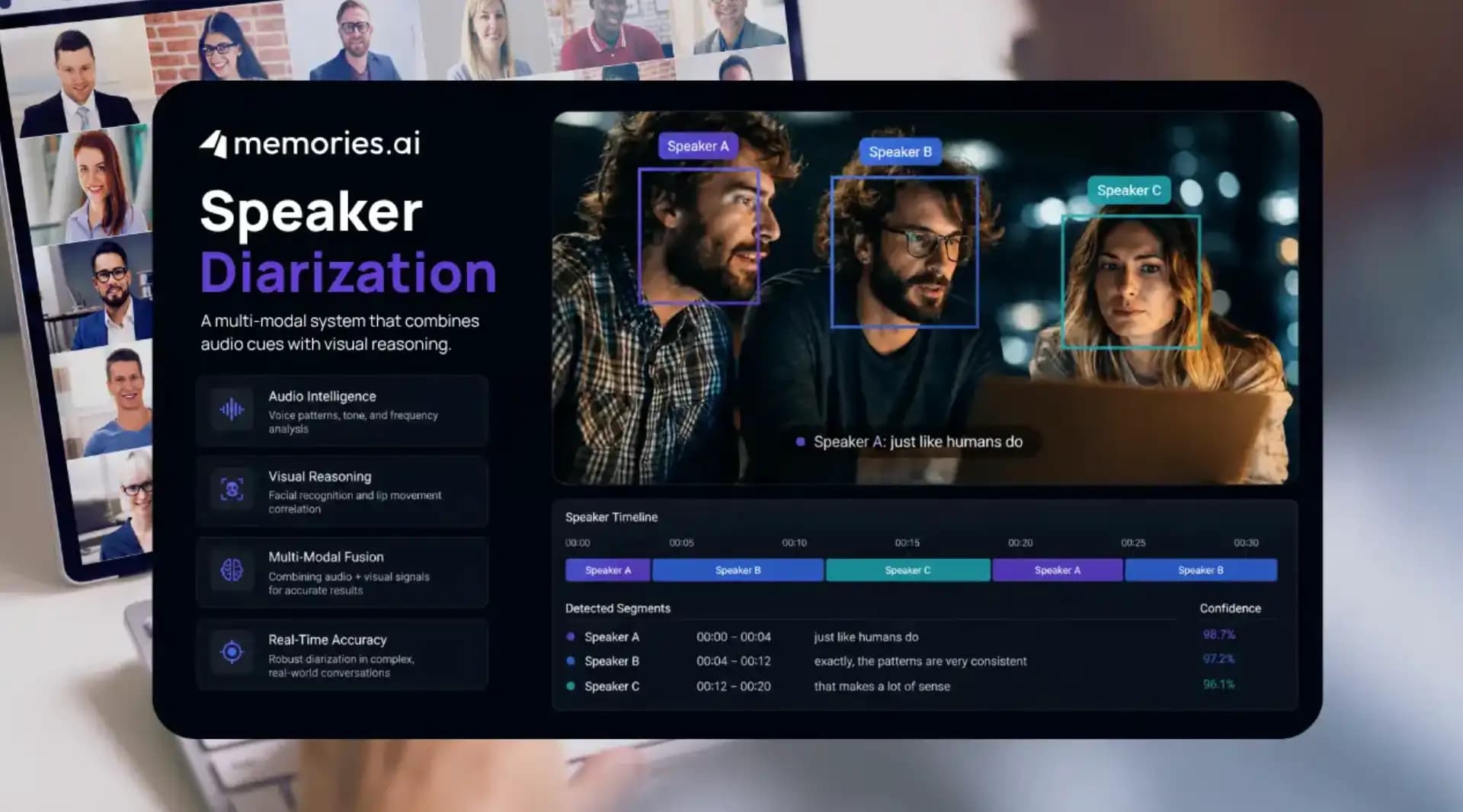Click the 00:30 timeline tick label
This screenshot has width=1463, height=812.
pyautogui.click(x=1246, y=543)
